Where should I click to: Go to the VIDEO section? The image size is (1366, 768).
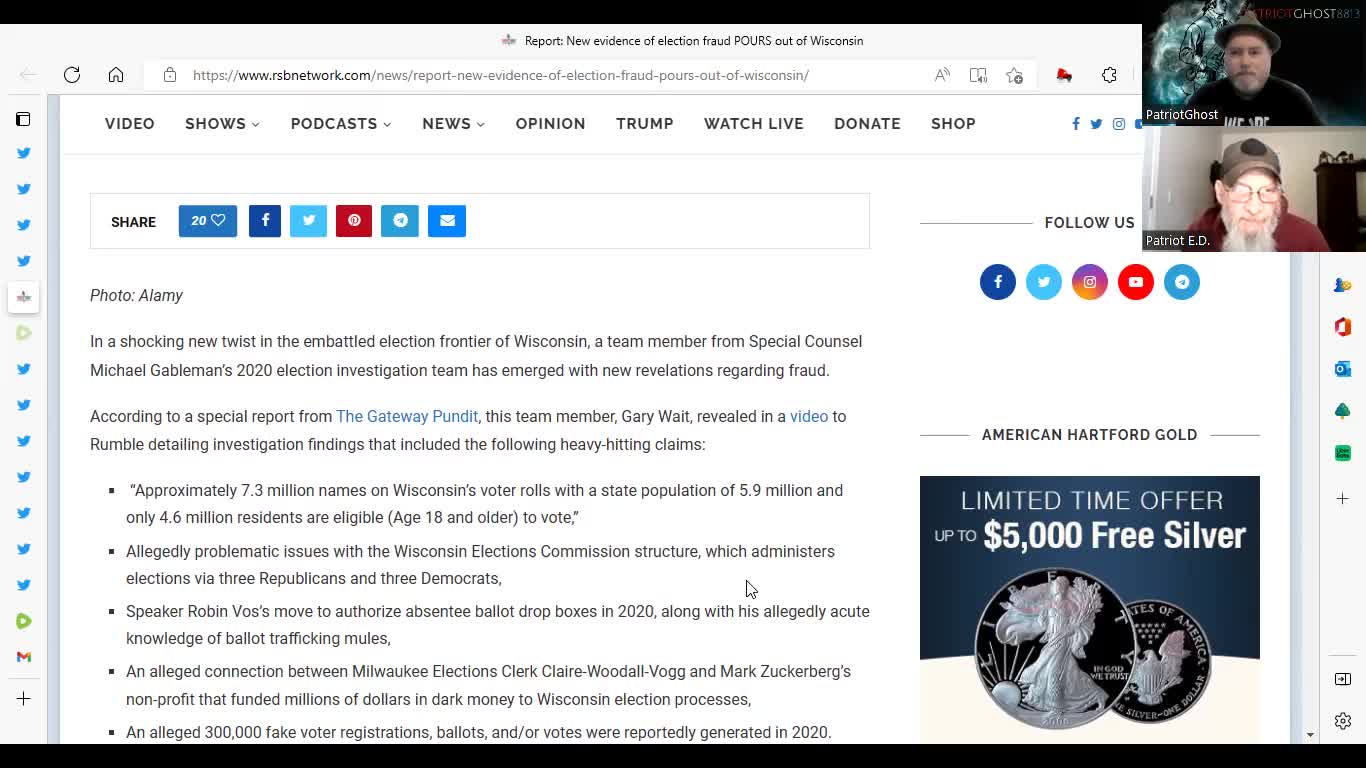click(x=130, y=124)
